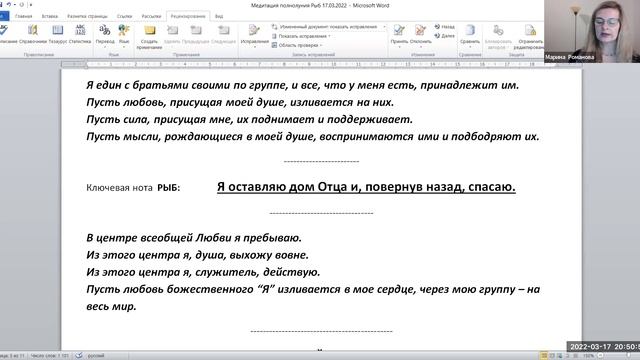Switch to Print Layout view button
The height and width of the screenshot is (360, 640).
544,356
